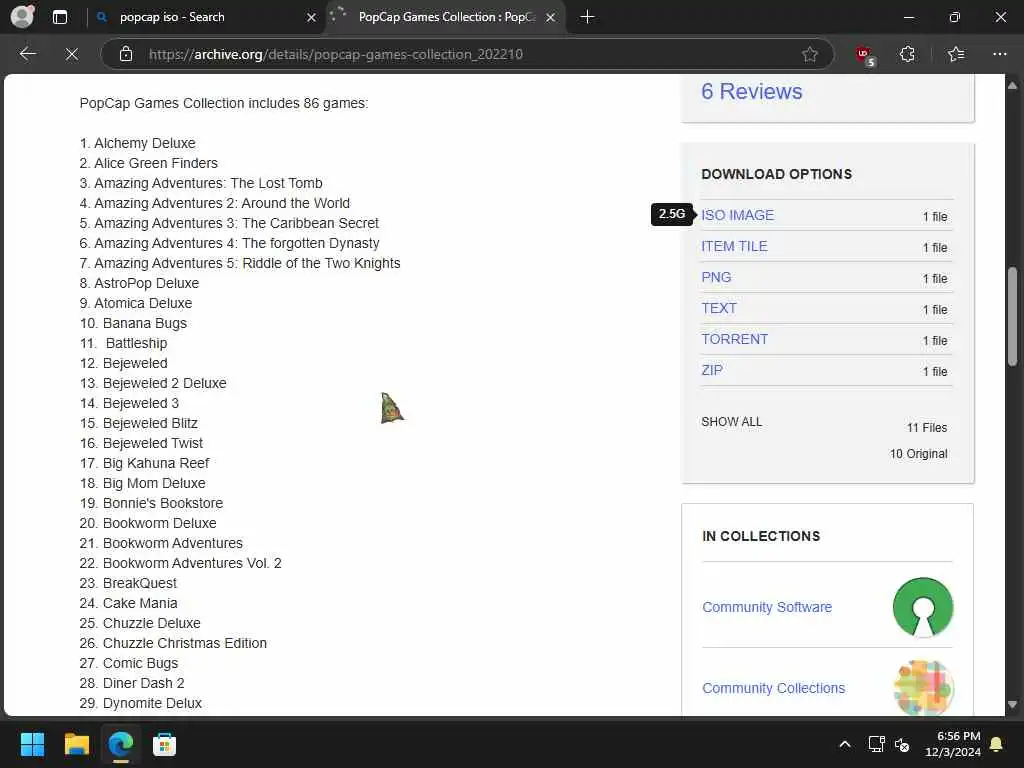Click the text "20. Bookworm Deluxe"
The width and height of the screenshot is (1024, 768).
148,523
